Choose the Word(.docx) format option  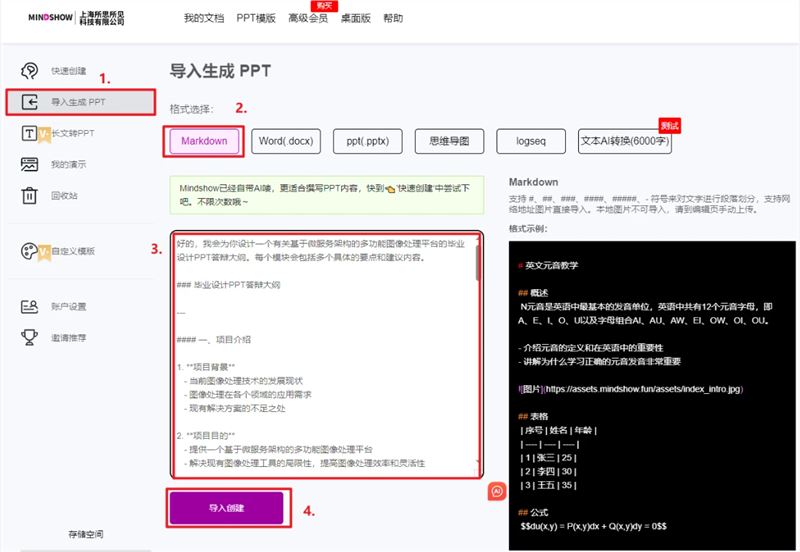pyautogui.click(x=286, y=141)
